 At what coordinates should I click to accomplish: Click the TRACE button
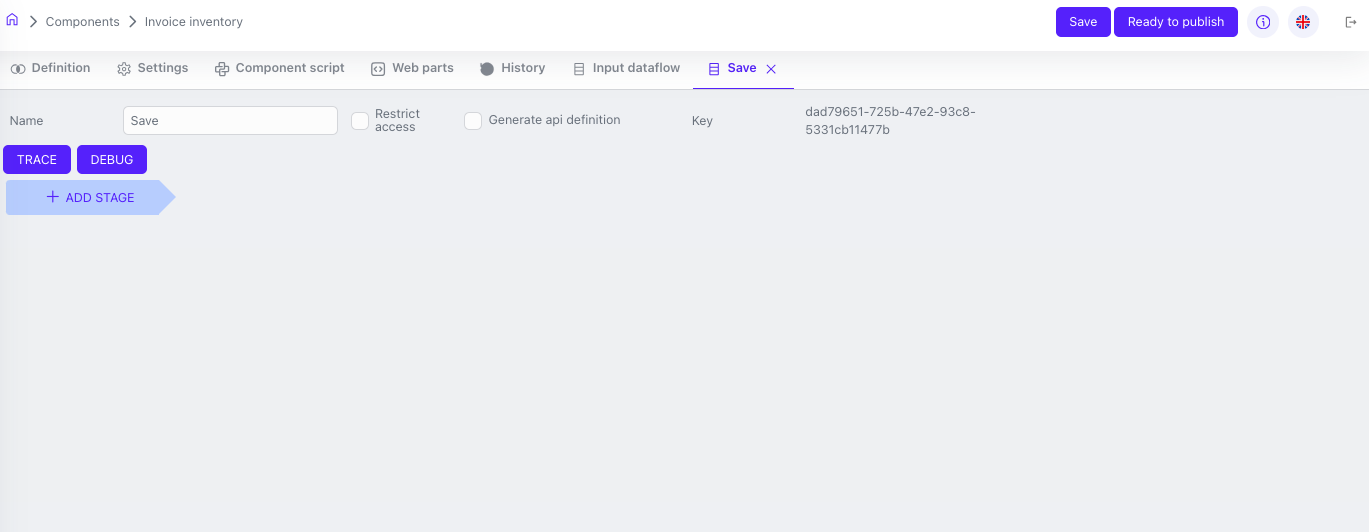[x=37, y=160]
